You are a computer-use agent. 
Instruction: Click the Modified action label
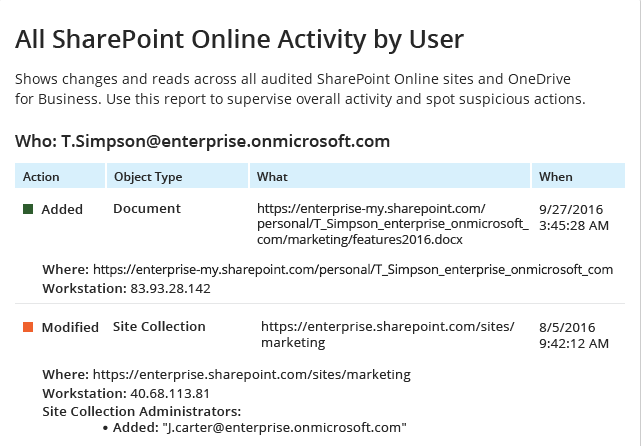[70, 327]
